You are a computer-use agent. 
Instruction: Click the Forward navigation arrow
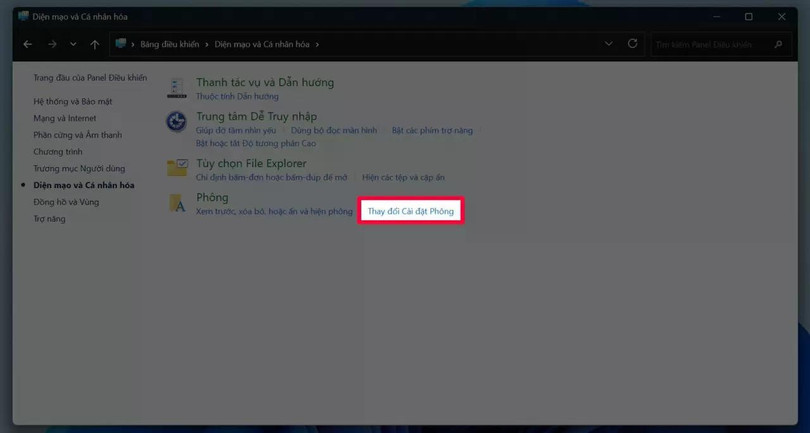click(x=52, y=44)
